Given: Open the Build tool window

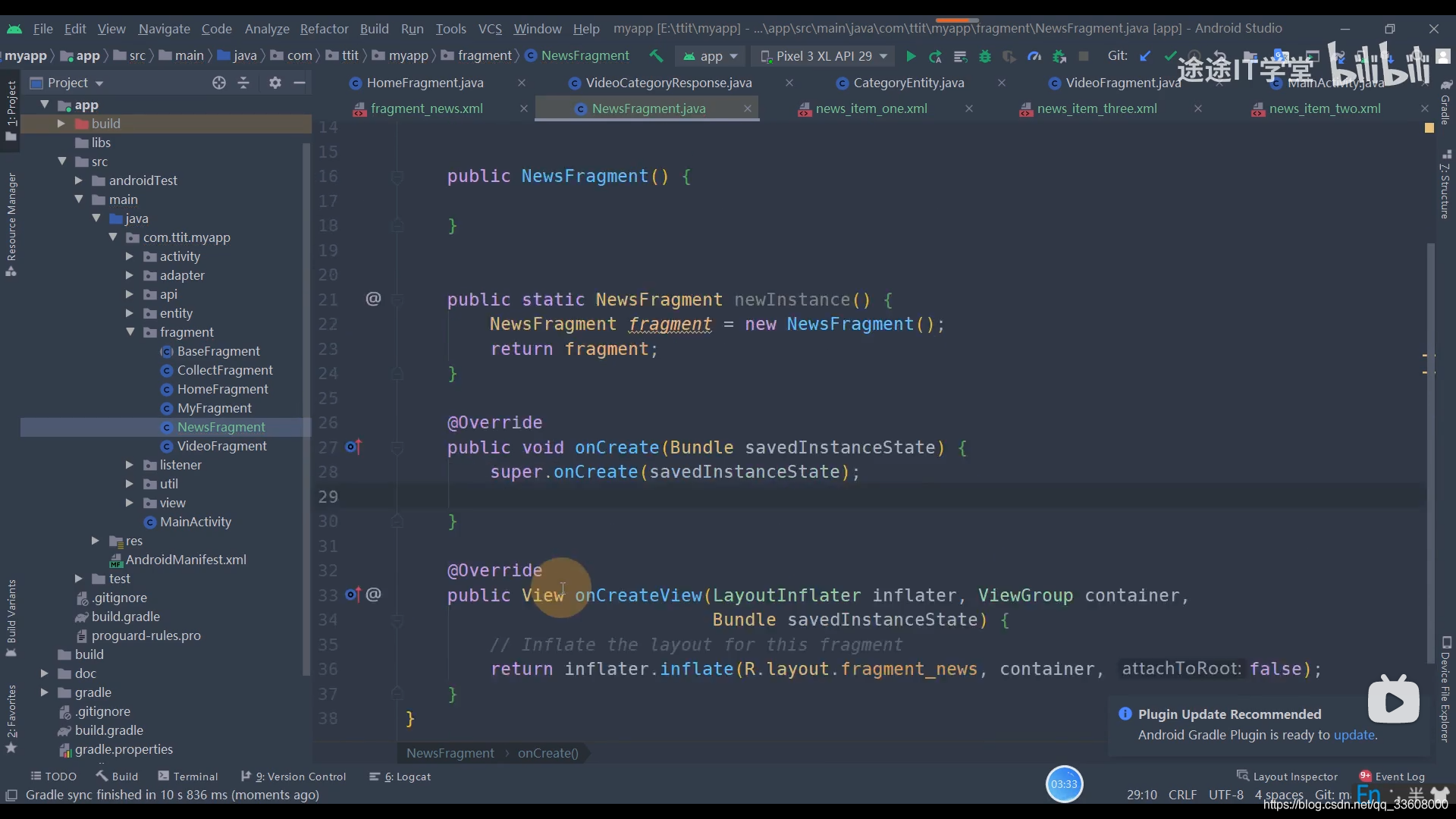Looking at the screenshot, I should pos(117,777).
